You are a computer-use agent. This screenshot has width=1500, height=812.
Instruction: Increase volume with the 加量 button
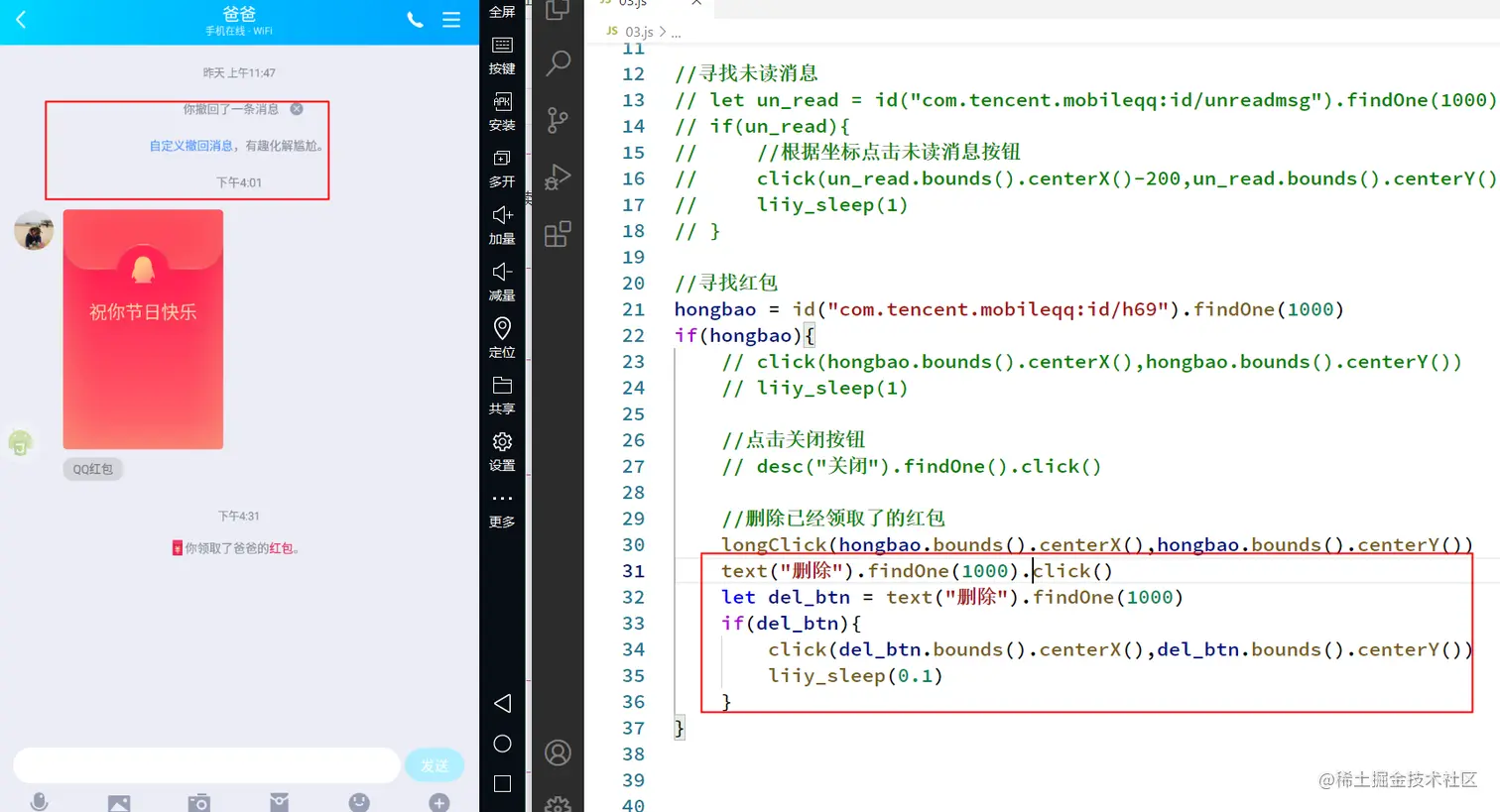tap(502, 226)
